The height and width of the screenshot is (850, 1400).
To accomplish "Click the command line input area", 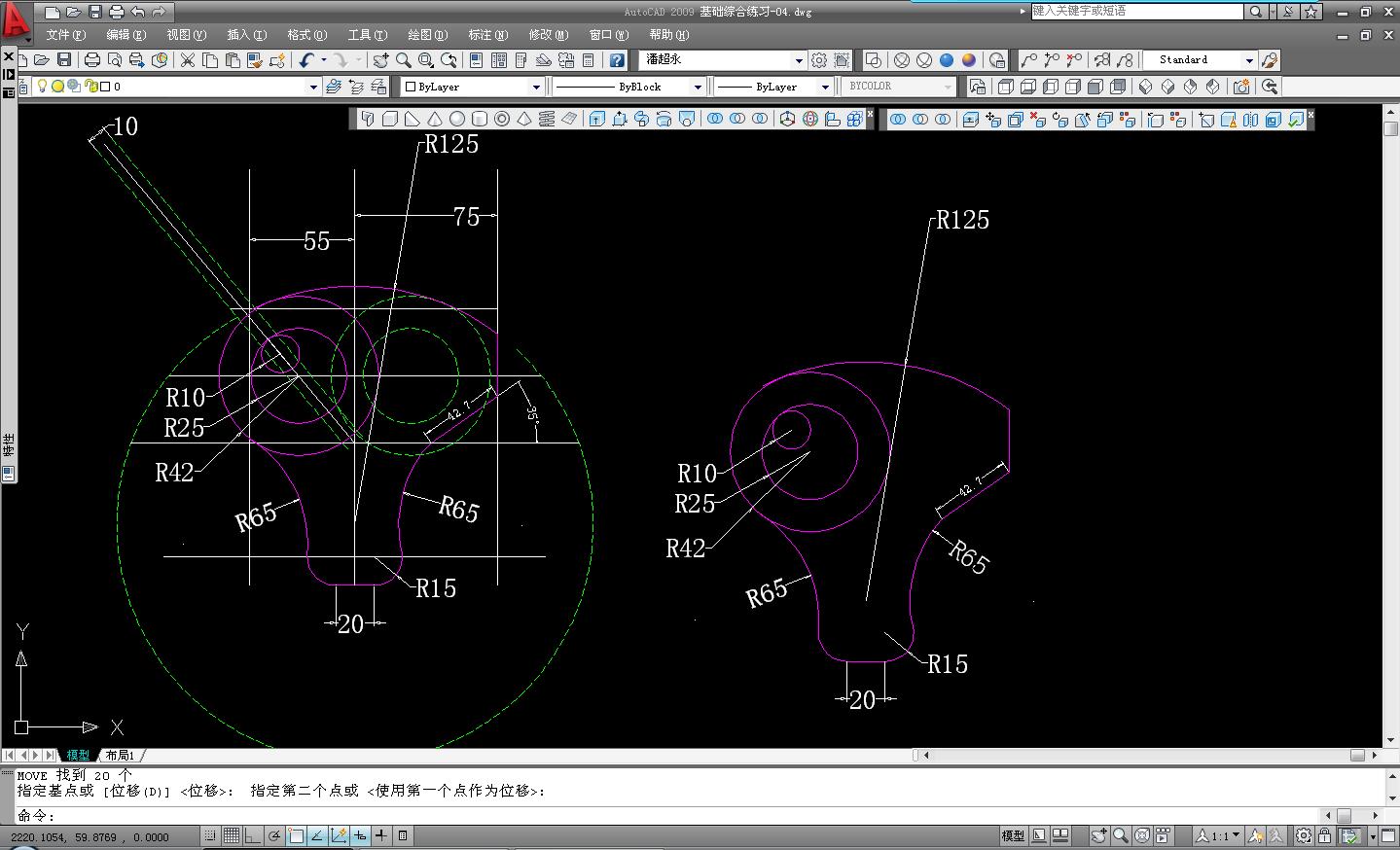I will point(671,815).
